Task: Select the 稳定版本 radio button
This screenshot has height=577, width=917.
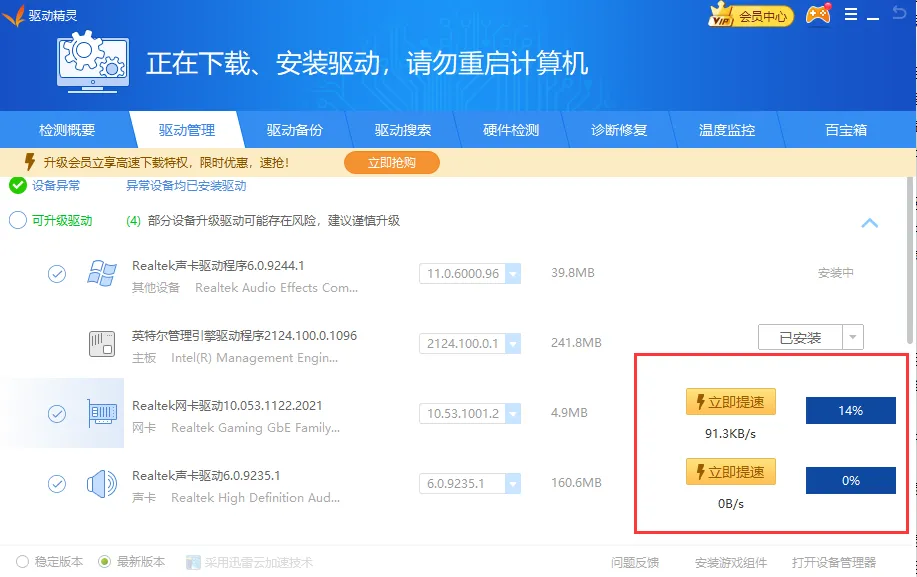Action: tap(22, 562)
